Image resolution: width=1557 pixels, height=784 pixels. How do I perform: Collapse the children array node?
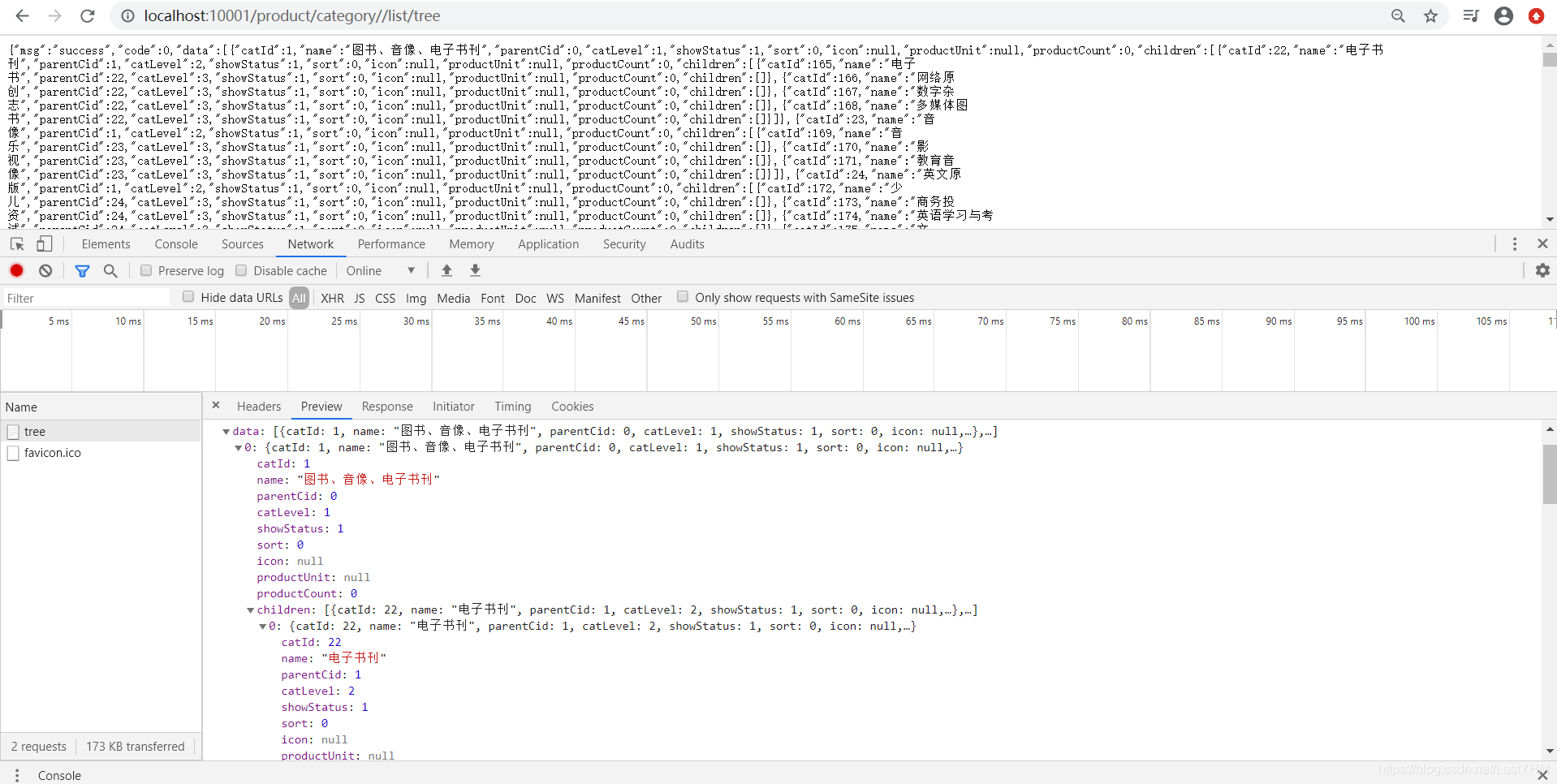tap(251, 610)
